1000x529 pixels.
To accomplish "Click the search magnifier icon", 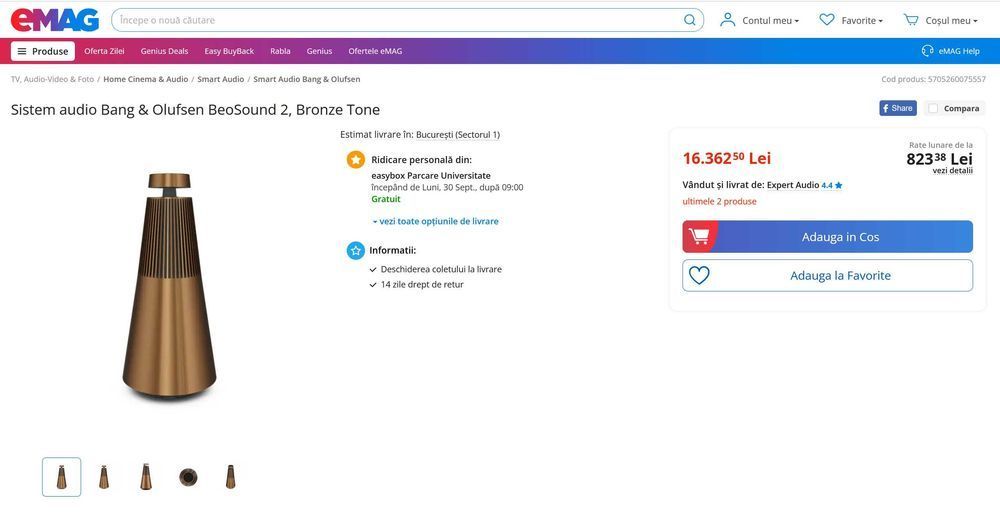I will coord(689,20).
